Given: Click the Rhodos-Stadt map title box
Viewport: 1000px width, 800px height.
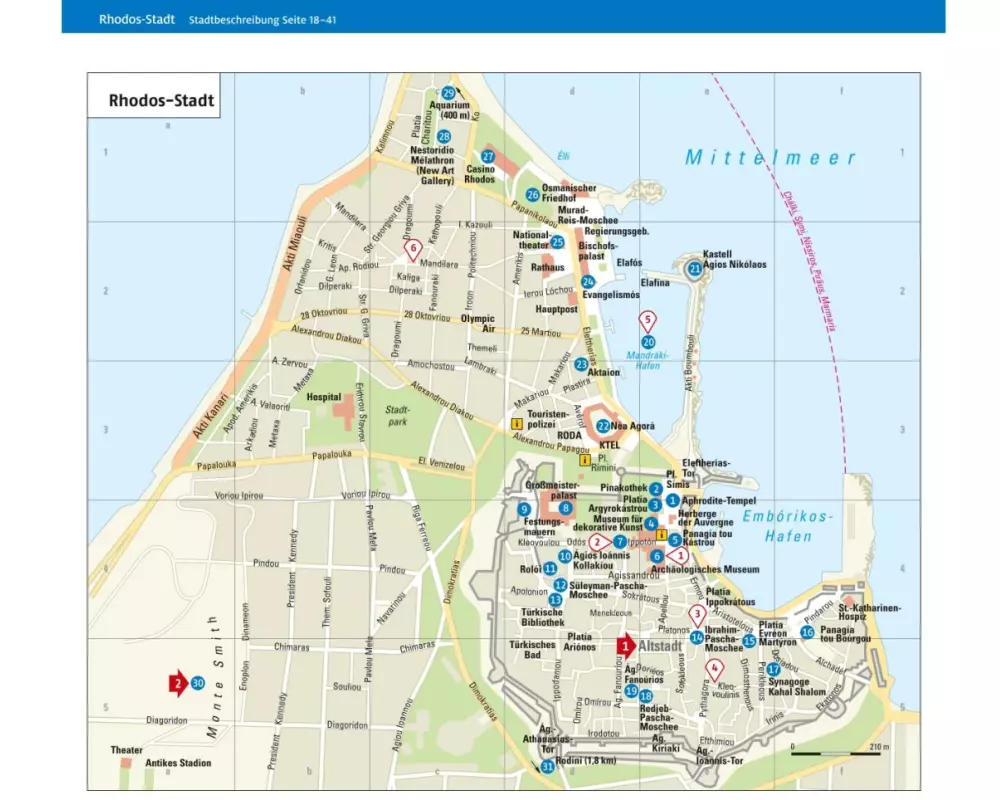Looking at the screenshot, I should click(154, 100).
